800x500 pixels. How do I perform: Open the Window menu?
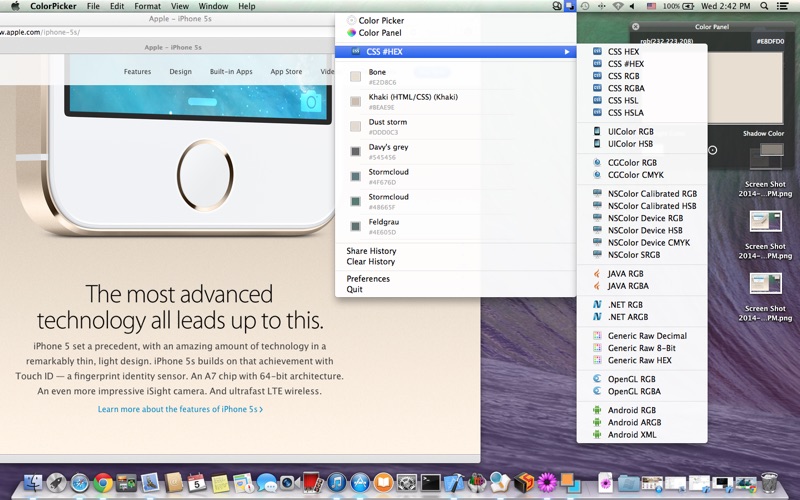click(x=213, y=6)
